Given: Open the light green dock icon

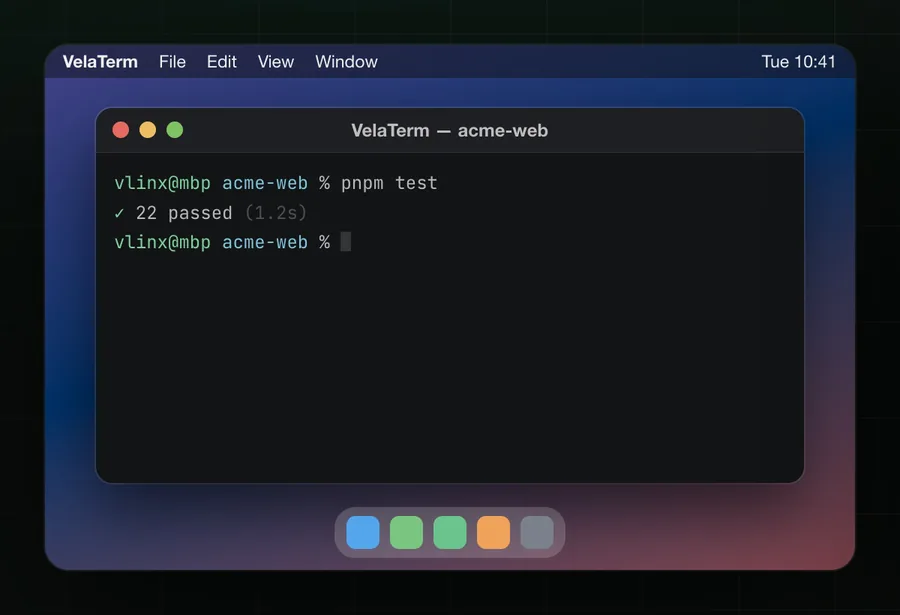Looking at the screenshot, I should [x=406, y=532].
